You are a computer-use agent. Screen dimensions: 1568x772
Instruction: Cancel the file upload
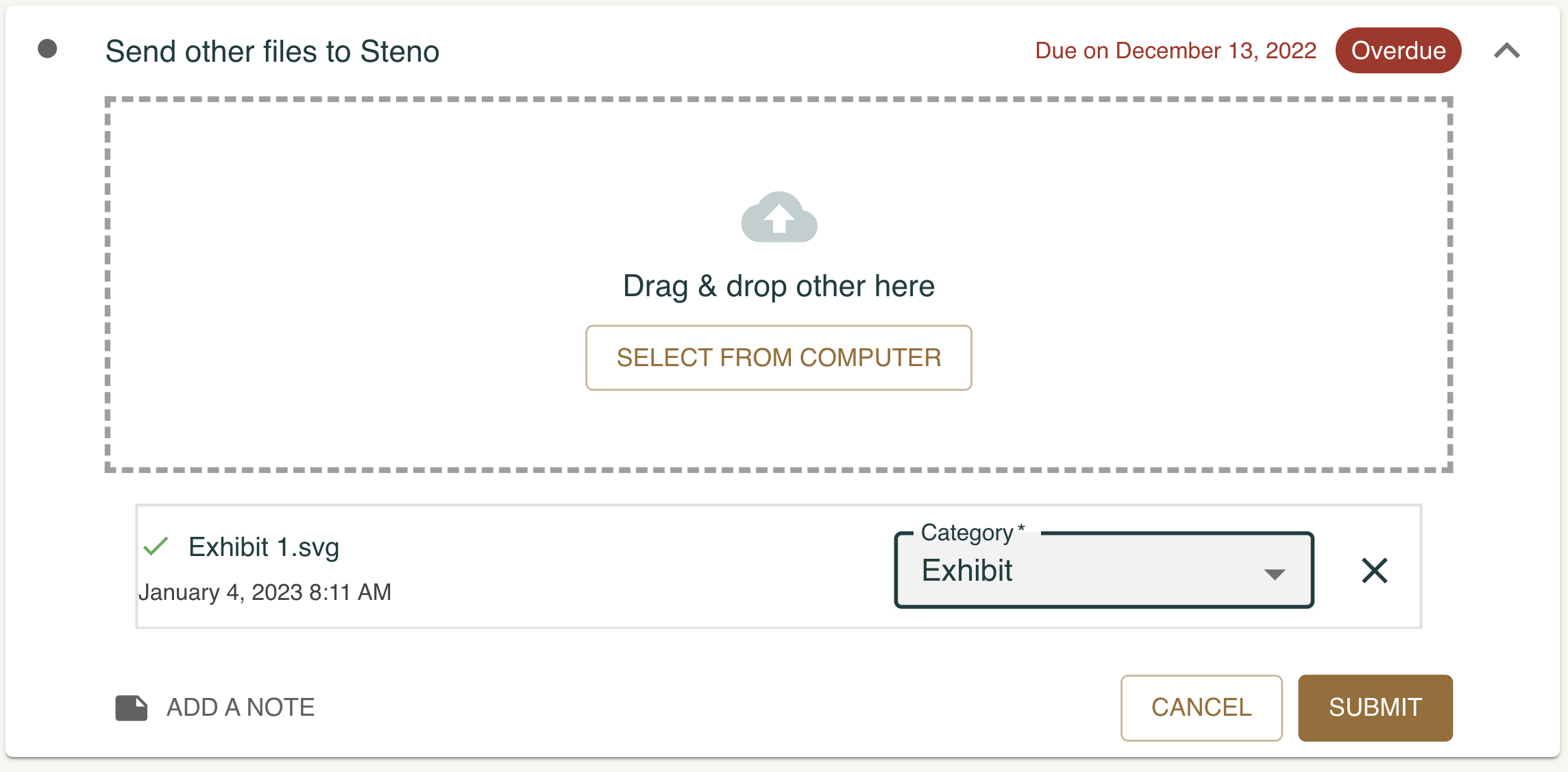[1201, 708]
